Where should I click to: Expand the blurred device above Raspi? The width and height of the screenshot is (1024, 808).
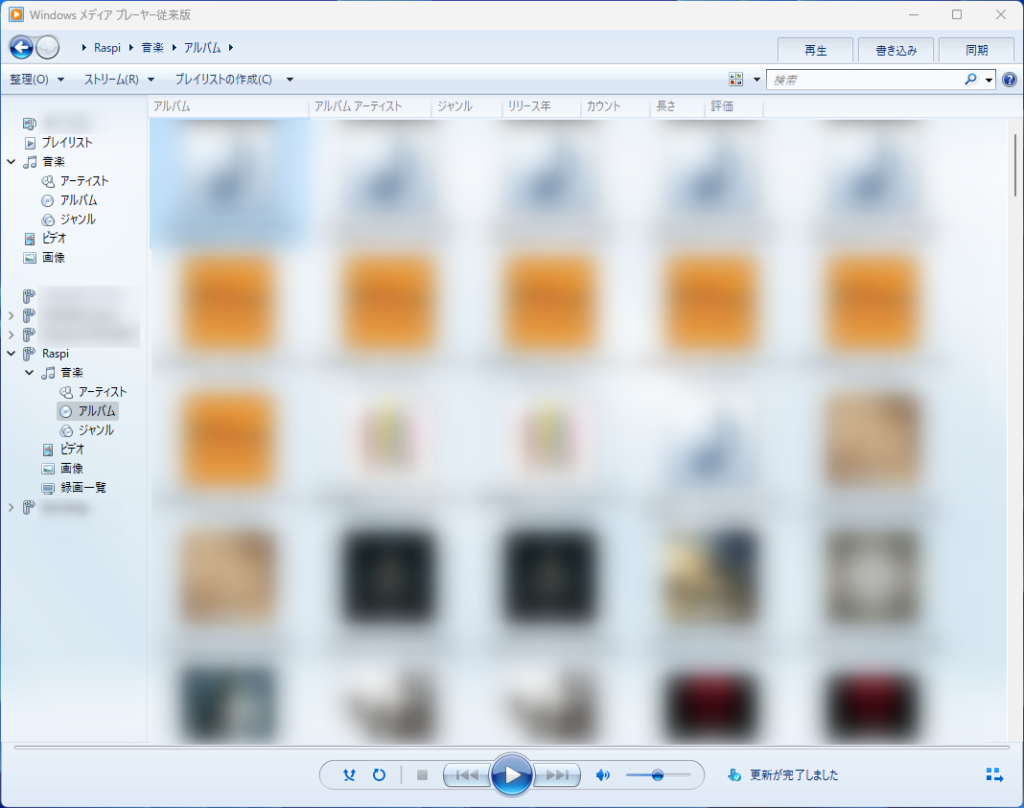pyautogui.click(x=11, y=334)
